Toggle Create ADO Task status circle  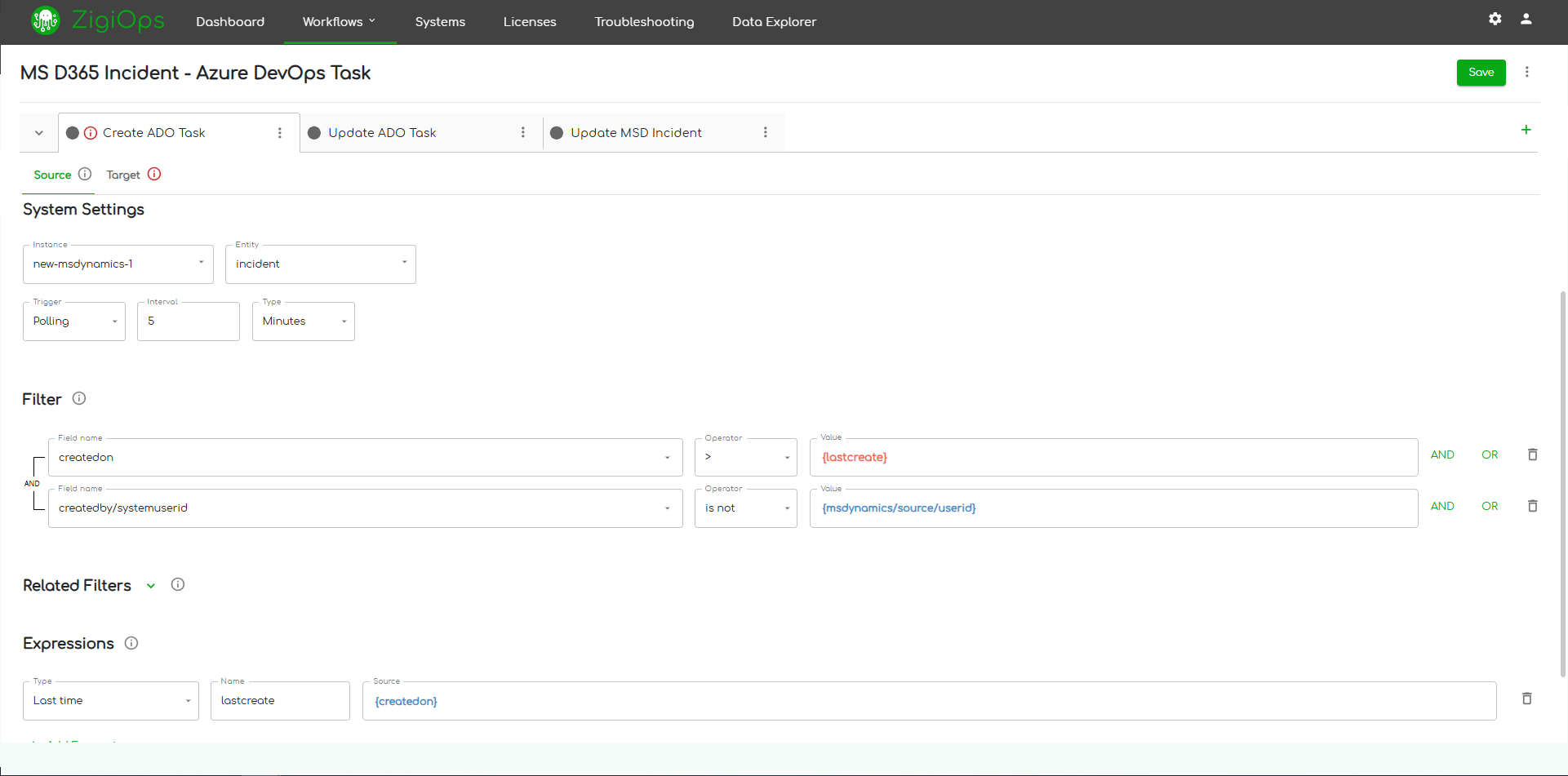[73, 133]
